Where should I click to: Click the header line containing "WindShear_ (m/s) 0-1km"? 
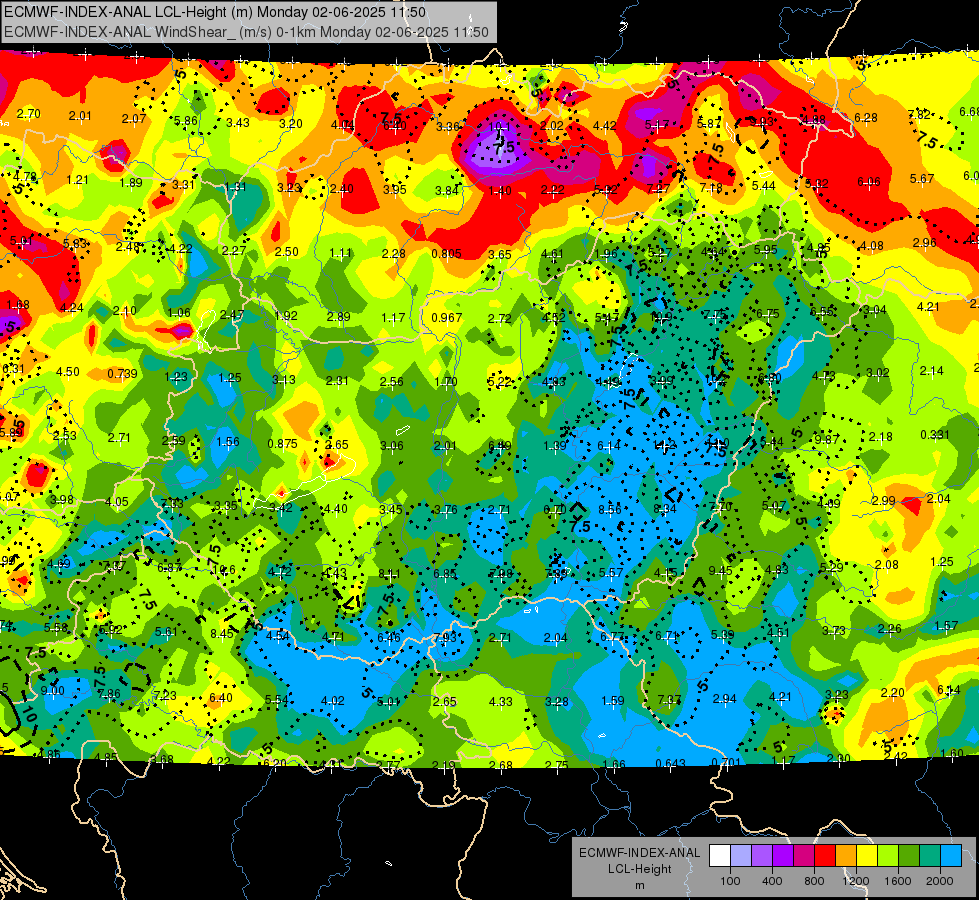pos(246,32)
